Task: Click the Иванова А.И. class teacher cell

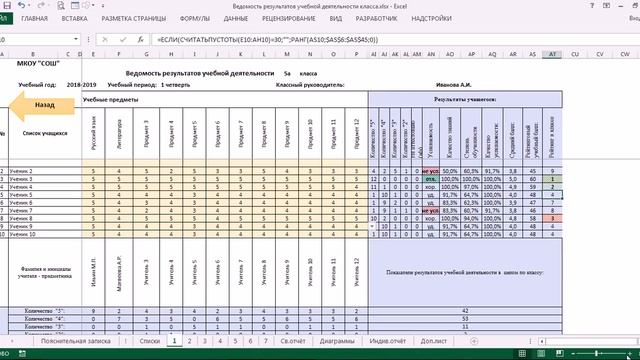Action: point(453,85)
